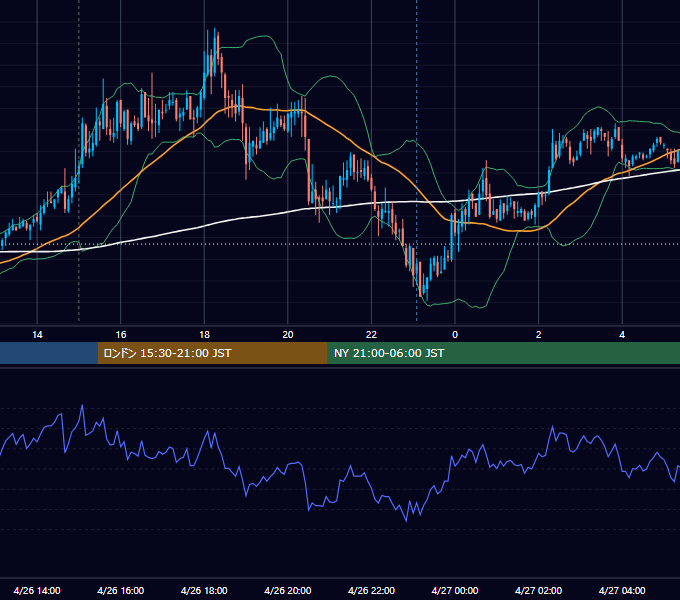Screen dimensions: 680x600
Task: Click the ロンドン 15:30-21:00 JST session bar
Action: (x=212, y=353)
